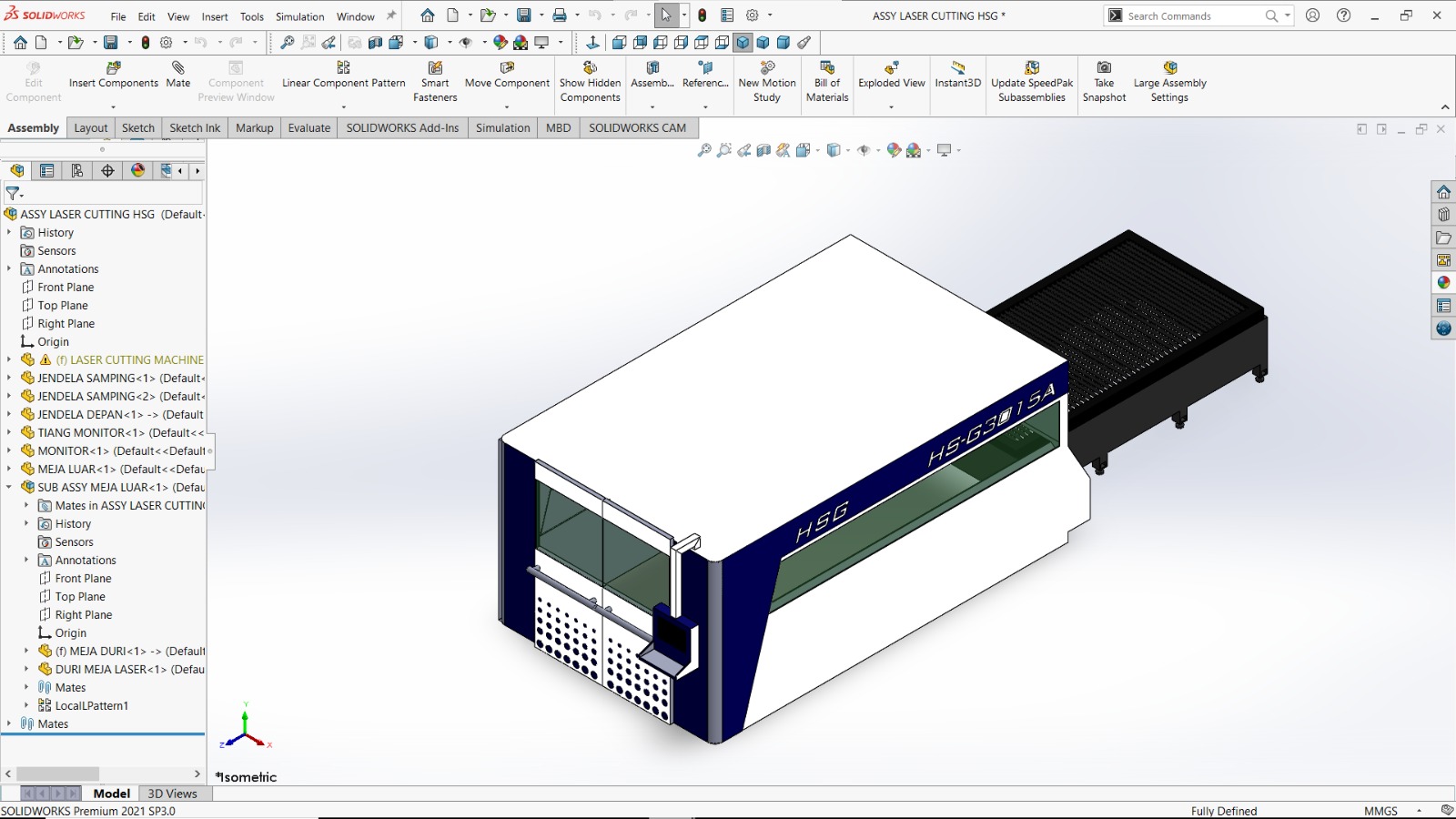Select MEJA LUAR<1> in the feature tree
Image resolution: width=1456 pixels, height=819 pixels.
(113, 469)
